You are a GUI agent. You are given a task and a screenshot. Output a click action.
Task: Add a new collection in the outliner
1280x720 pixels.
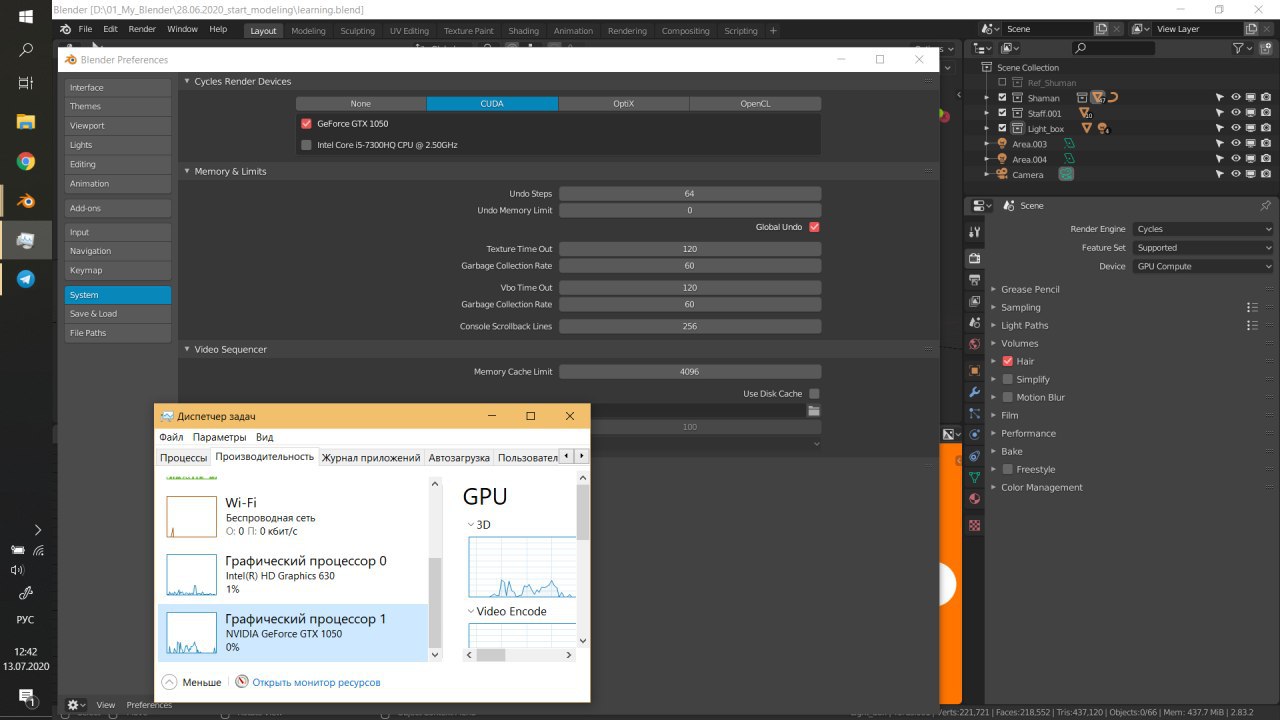[1267, 48]
